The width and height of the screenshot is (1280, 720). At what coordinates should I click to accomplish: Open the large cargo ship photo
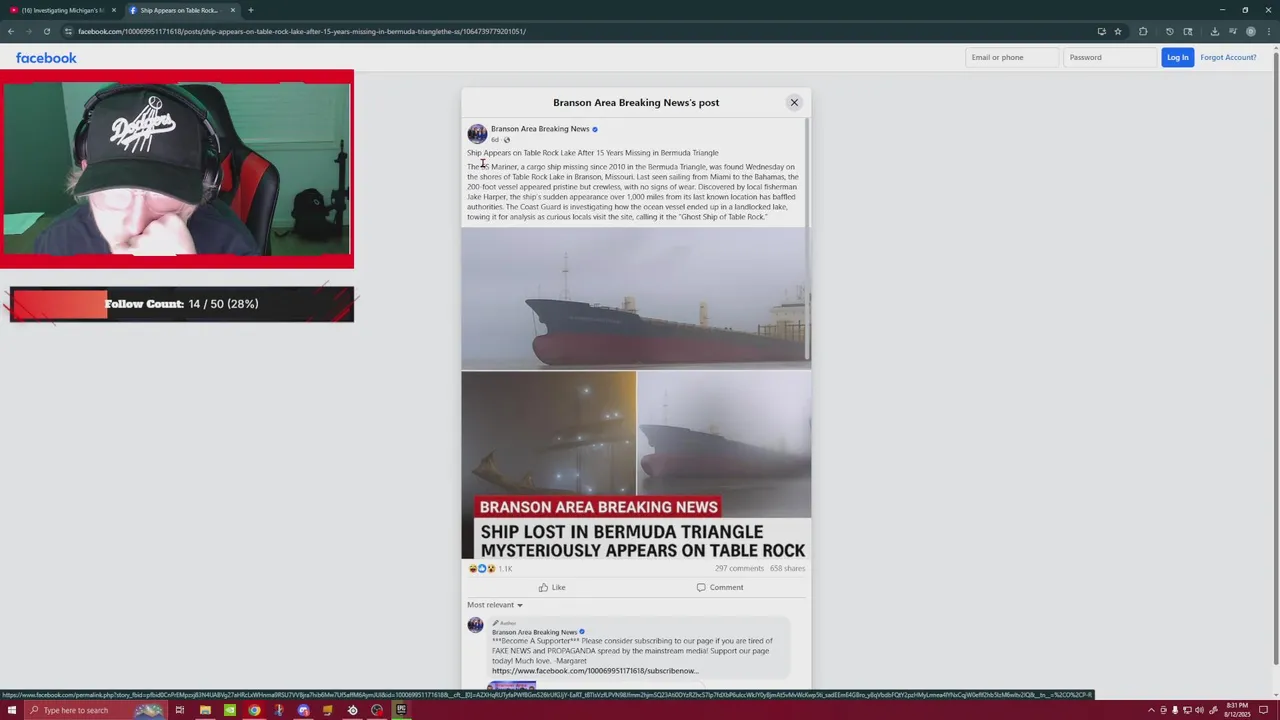click(636, 298)
